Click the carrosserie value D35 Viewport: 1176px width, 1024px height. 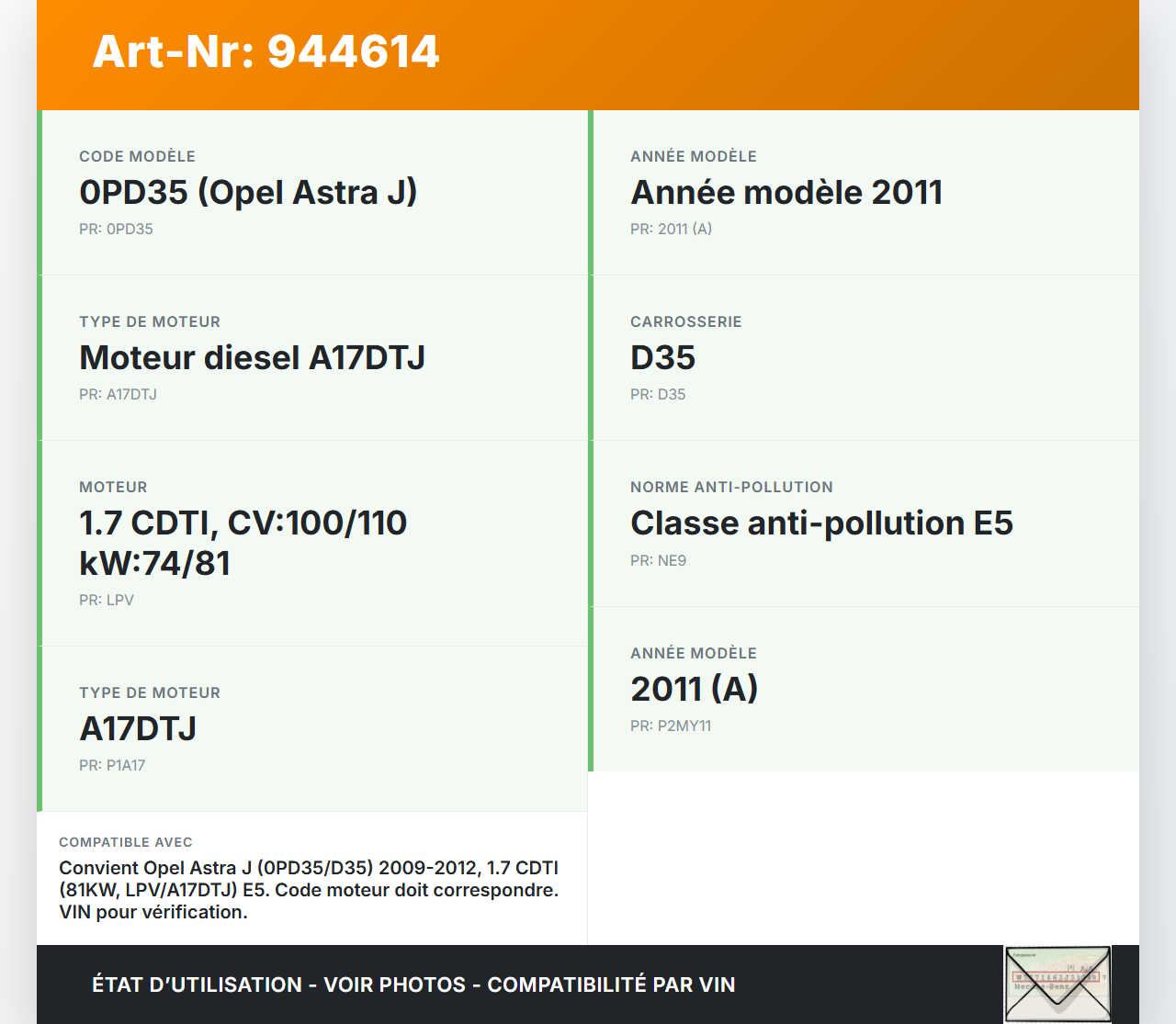point(662,357)
